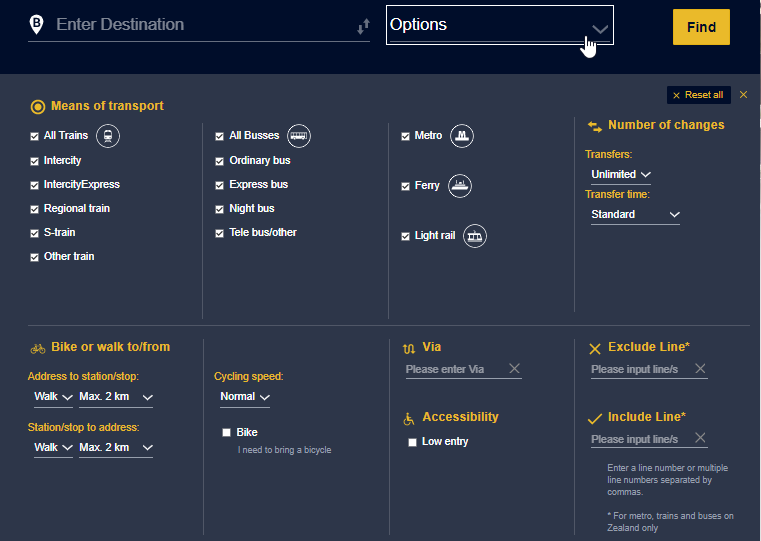This screenshot has width=761, height=541.
Task: Click the train icon beside All Trains
Action: [108, 136]
